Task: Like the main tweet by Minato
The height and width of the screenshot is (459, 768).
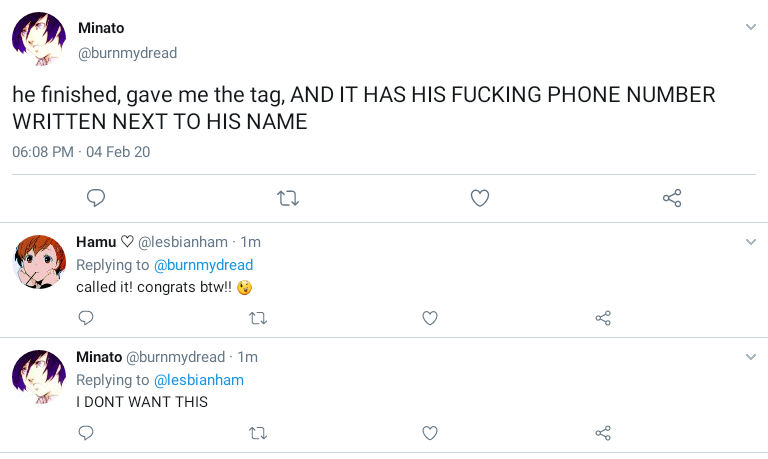Action: pos(480,198)
